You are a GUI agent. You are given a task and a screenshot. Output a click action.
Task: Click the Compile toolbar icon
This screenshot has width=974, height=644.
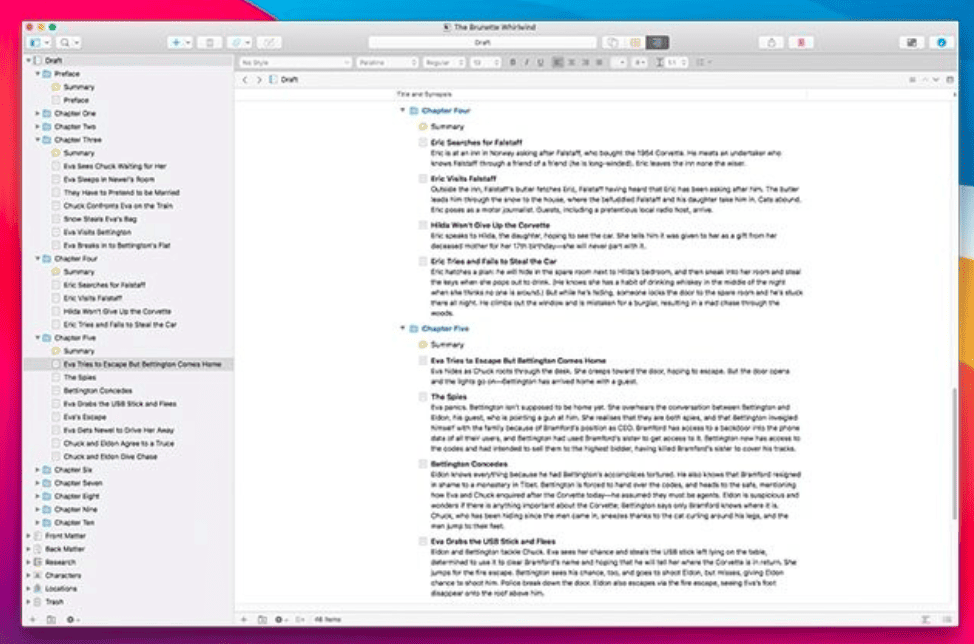pos(771,42)
